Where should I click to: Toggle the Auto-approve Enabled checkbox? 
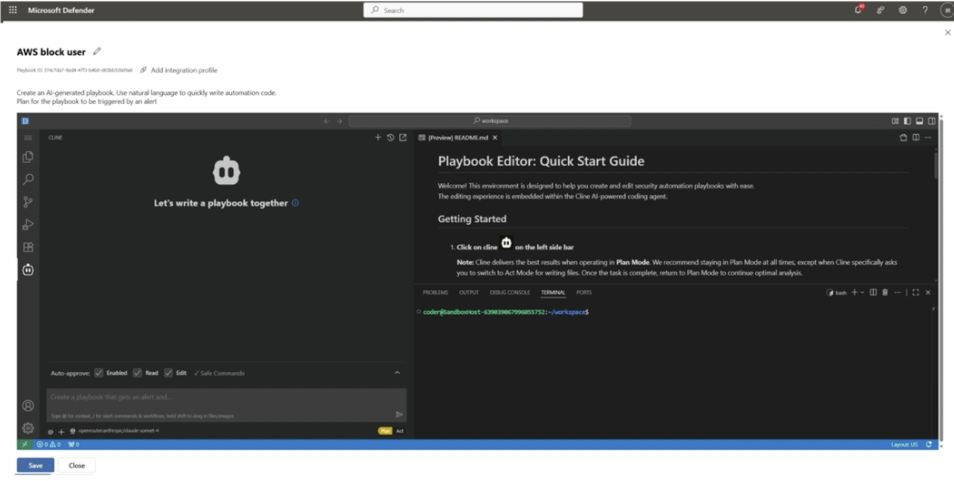pos(99,373)
